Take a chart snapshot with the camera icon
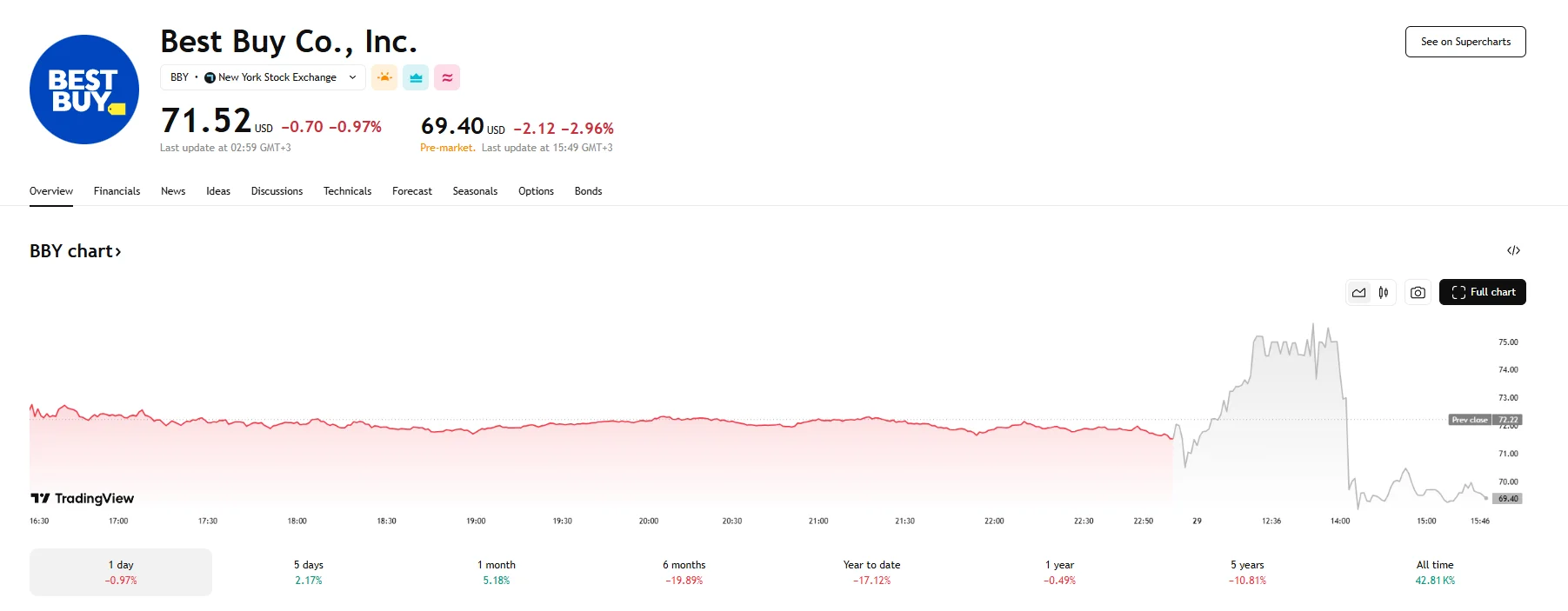This screenshot has height=611, width=1568. click(1418, 293)
